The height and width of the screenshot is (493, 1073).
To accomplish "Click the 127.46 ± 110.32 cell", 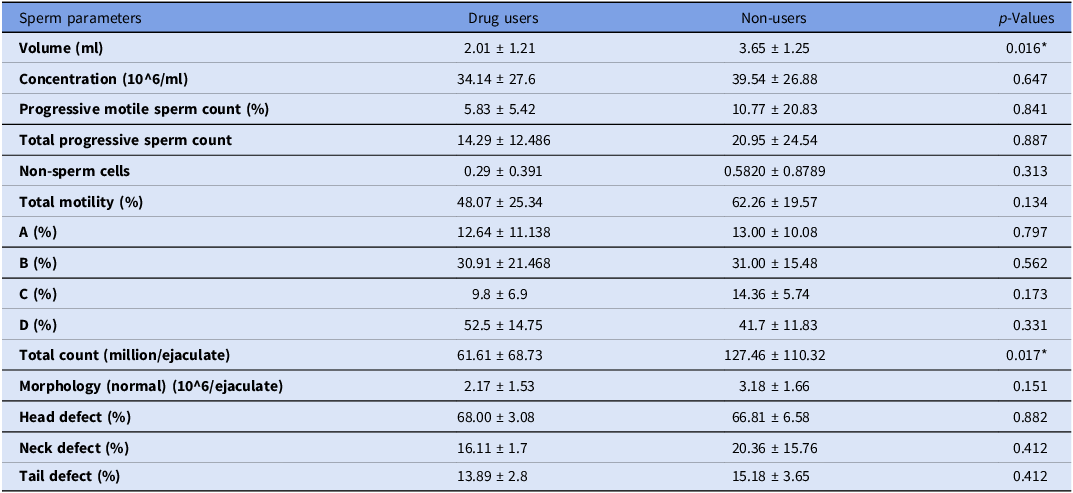I will coord(774,355).
